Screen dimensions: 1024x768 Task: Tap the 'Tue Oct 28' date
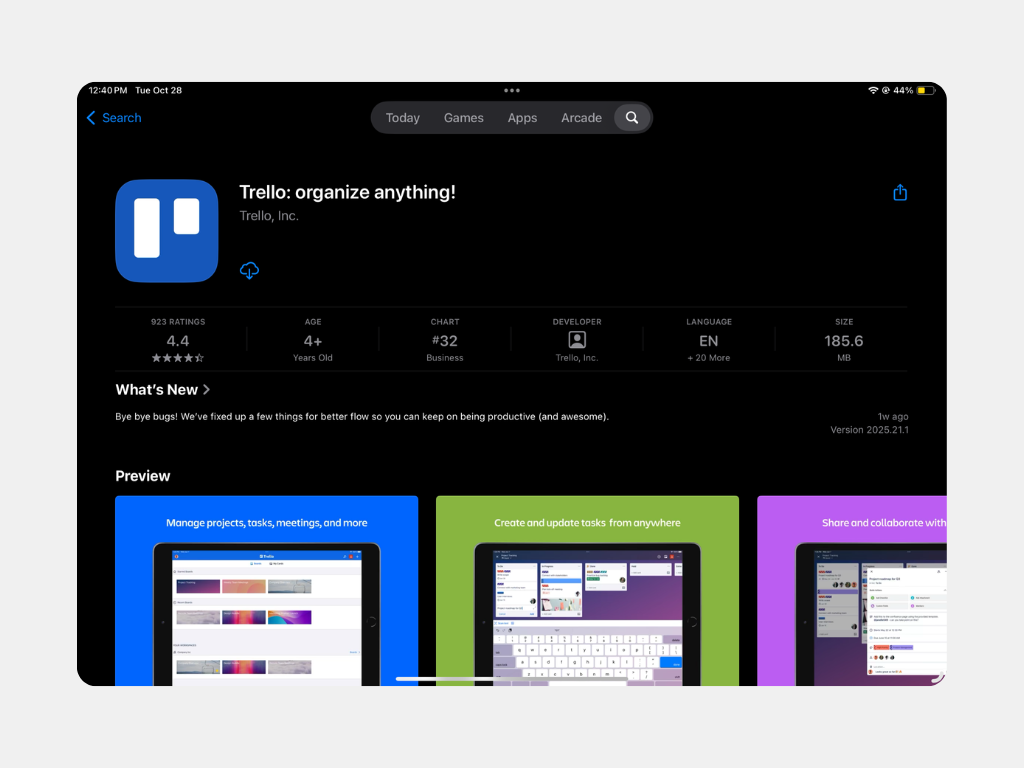(x=159, y=90)
